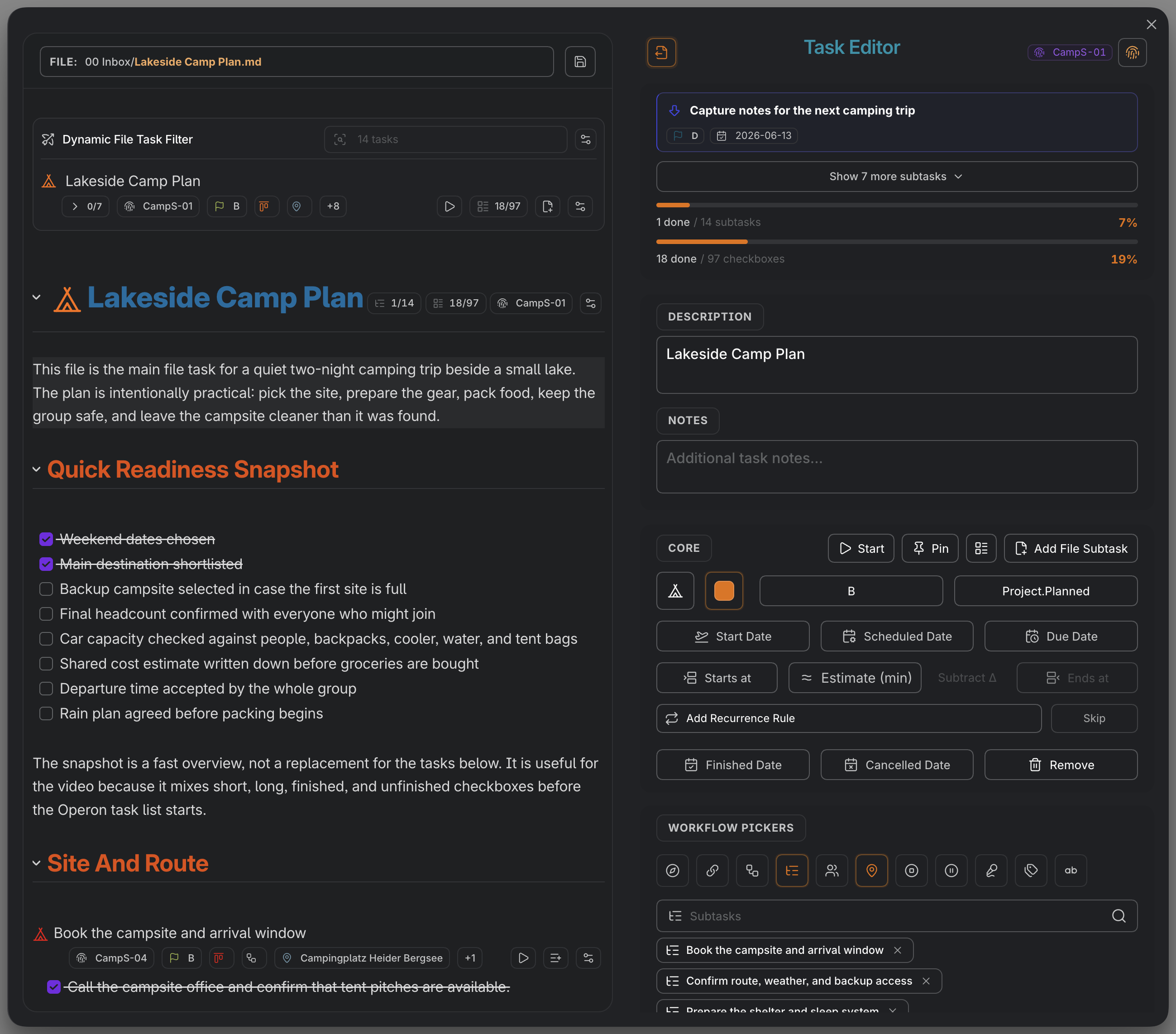Image resolution: width=1176 pixels, height=1034 pixels.
Task: Click the 14 tasks filter search field
Action: (x=445, y=139)
